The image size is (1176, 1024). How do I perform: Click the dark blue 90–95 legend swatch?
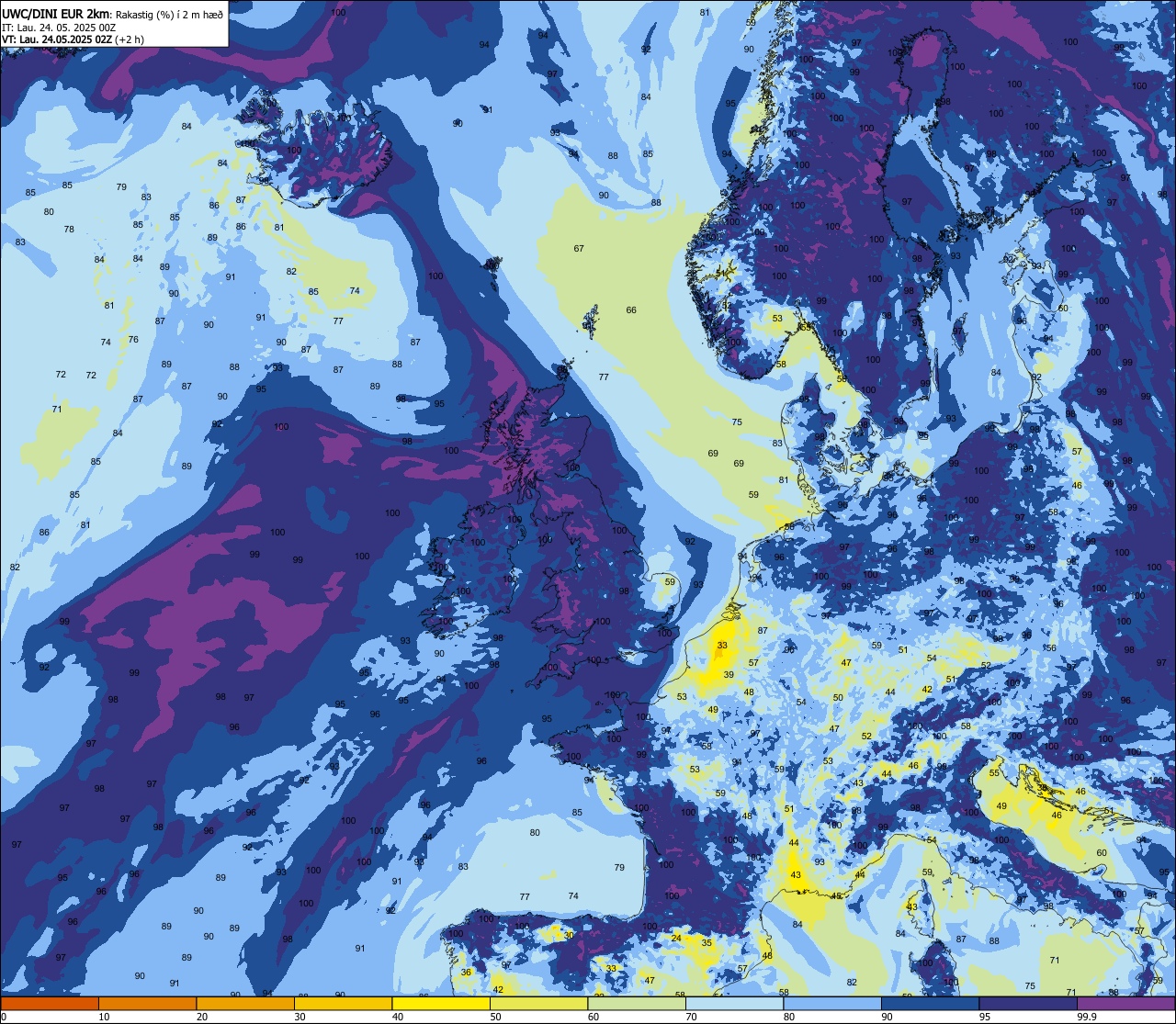pyautogui.click(x=930, y=1003)
